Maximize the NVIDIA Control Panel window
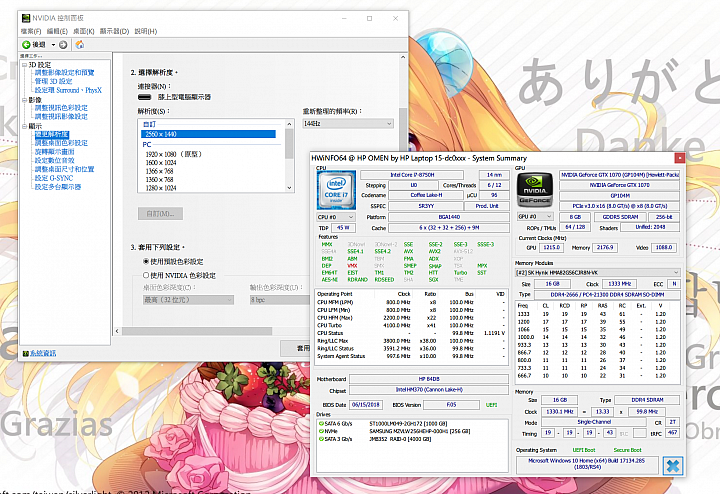720x494 pixels. click(369, 18)
